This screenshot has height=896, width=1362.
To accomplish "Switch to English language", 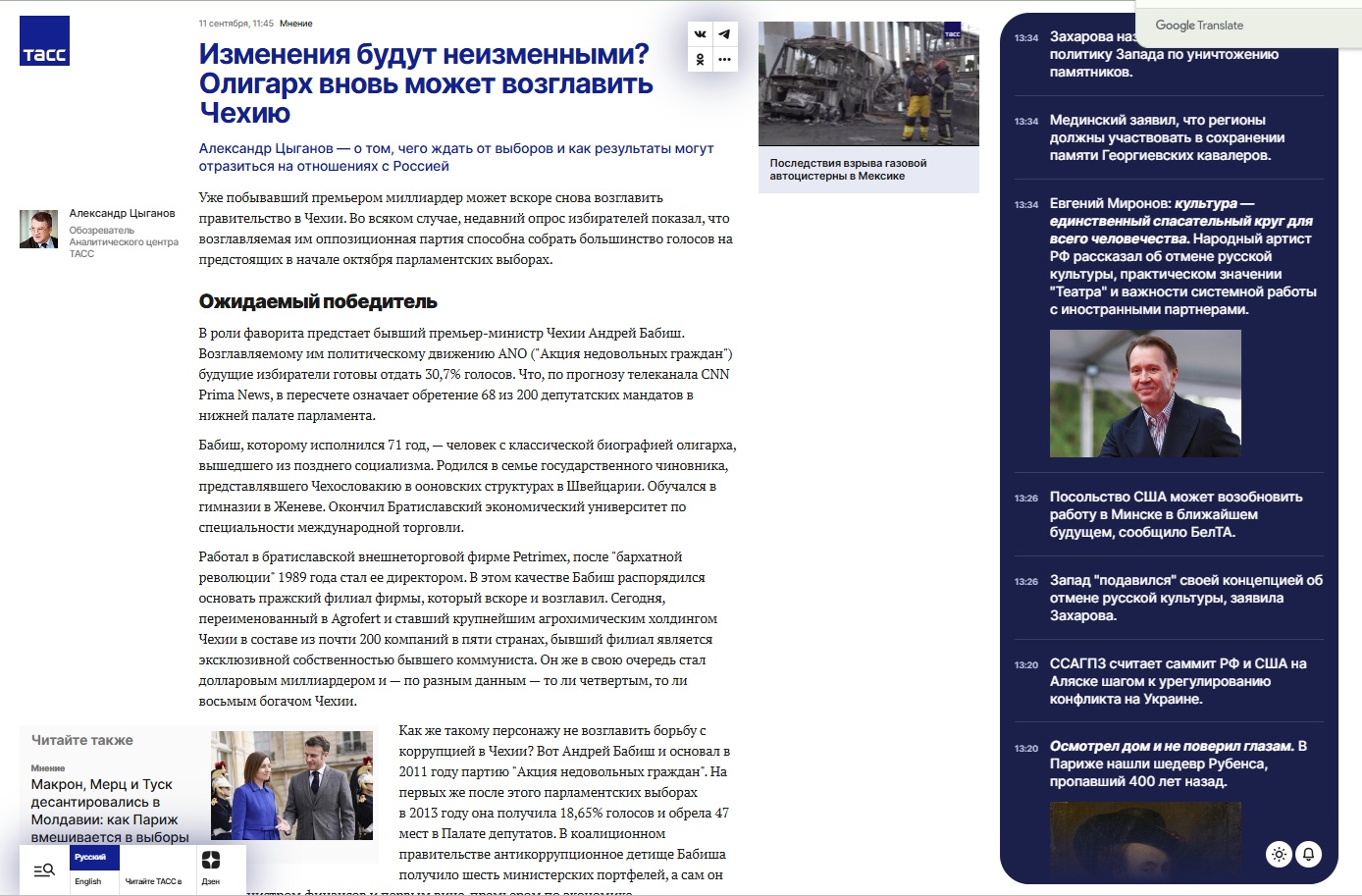I will click(x=88, y=881).
